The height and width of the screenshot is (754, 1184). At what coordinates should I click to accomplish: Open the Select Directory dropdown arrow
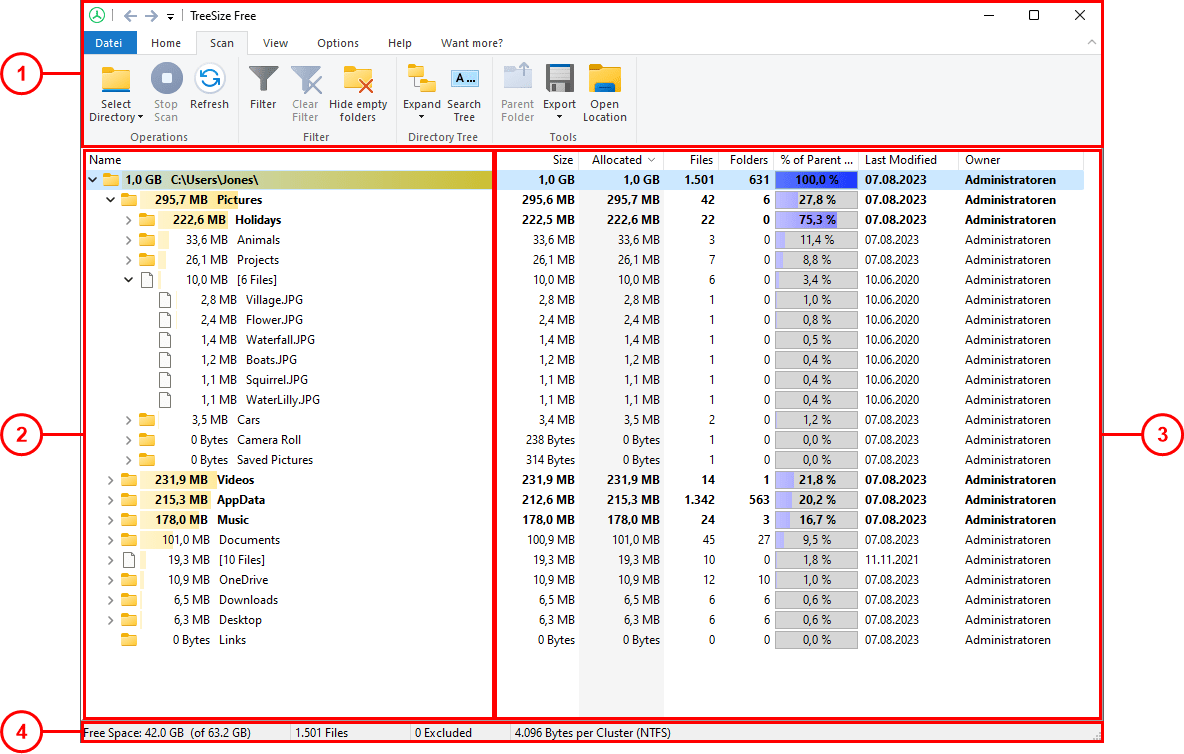[x=140, y=117]
